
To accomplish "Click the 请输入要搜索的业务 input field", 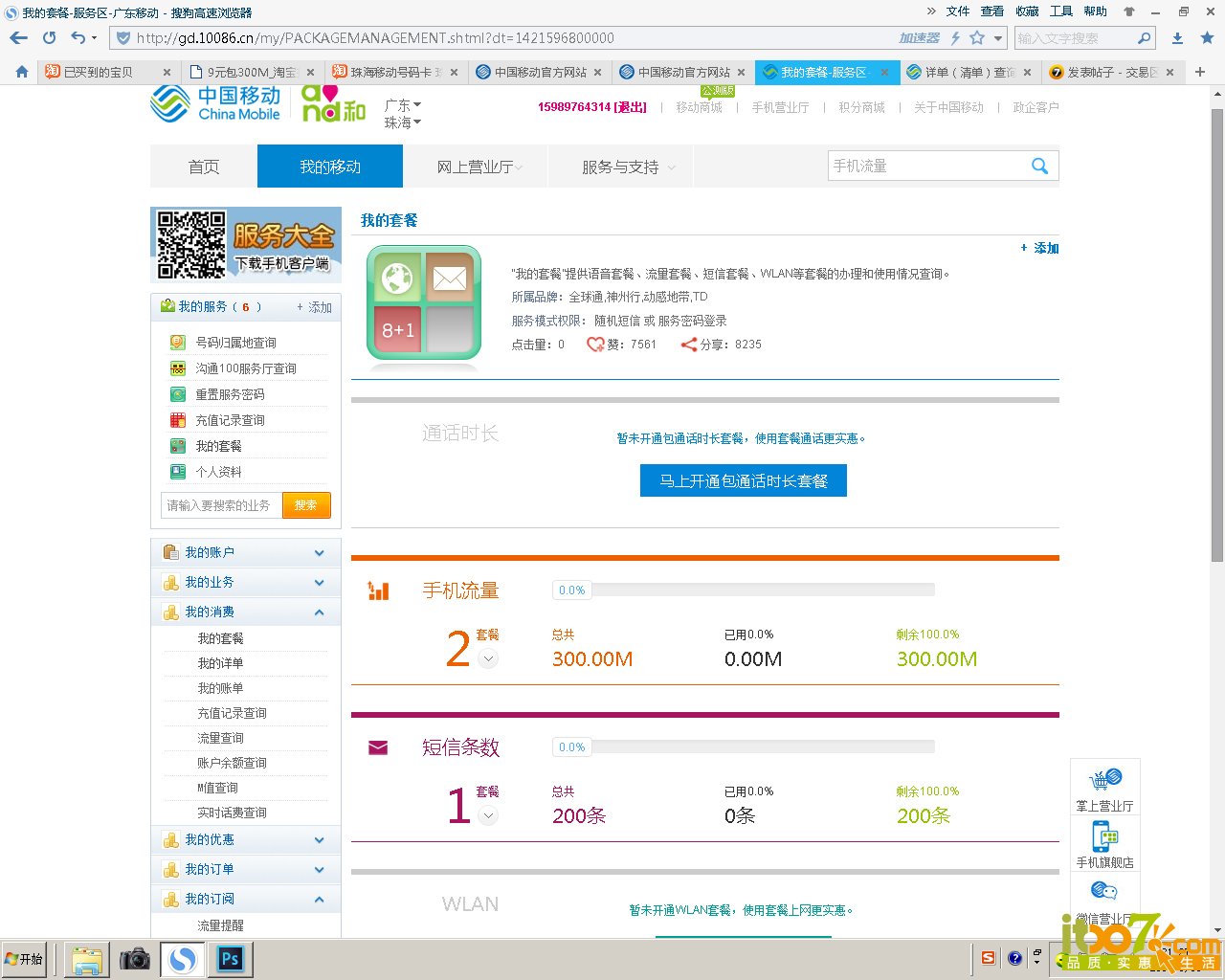I will 221,505.
